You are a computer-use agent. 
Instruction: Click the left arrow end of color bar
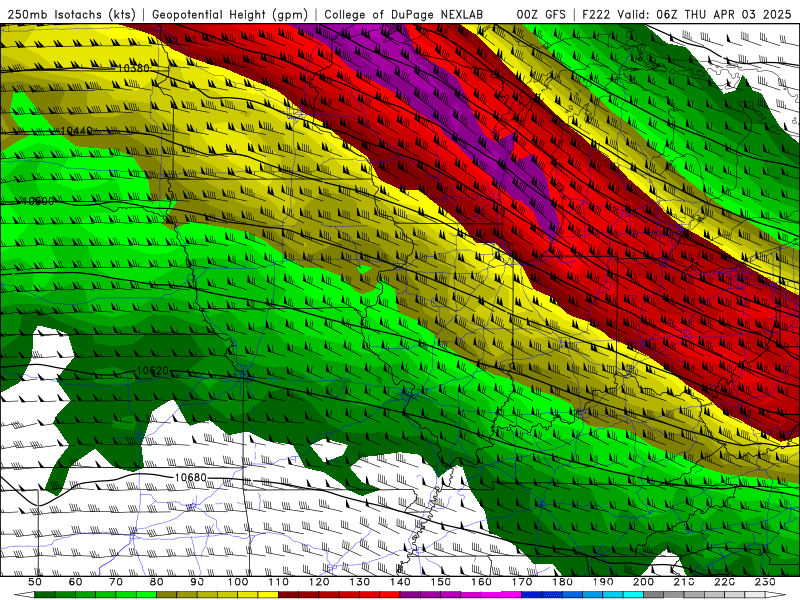pos(24,594)
